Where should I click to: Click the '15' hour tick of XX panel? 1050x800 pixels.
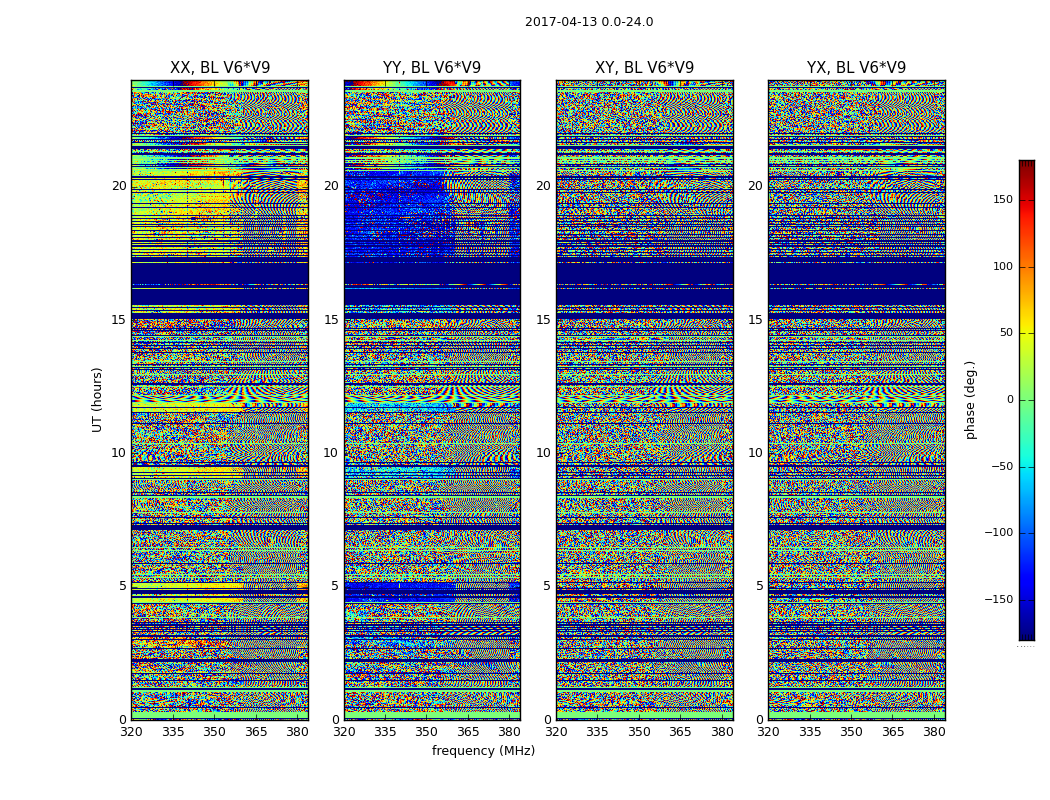(x=119, y=320)
